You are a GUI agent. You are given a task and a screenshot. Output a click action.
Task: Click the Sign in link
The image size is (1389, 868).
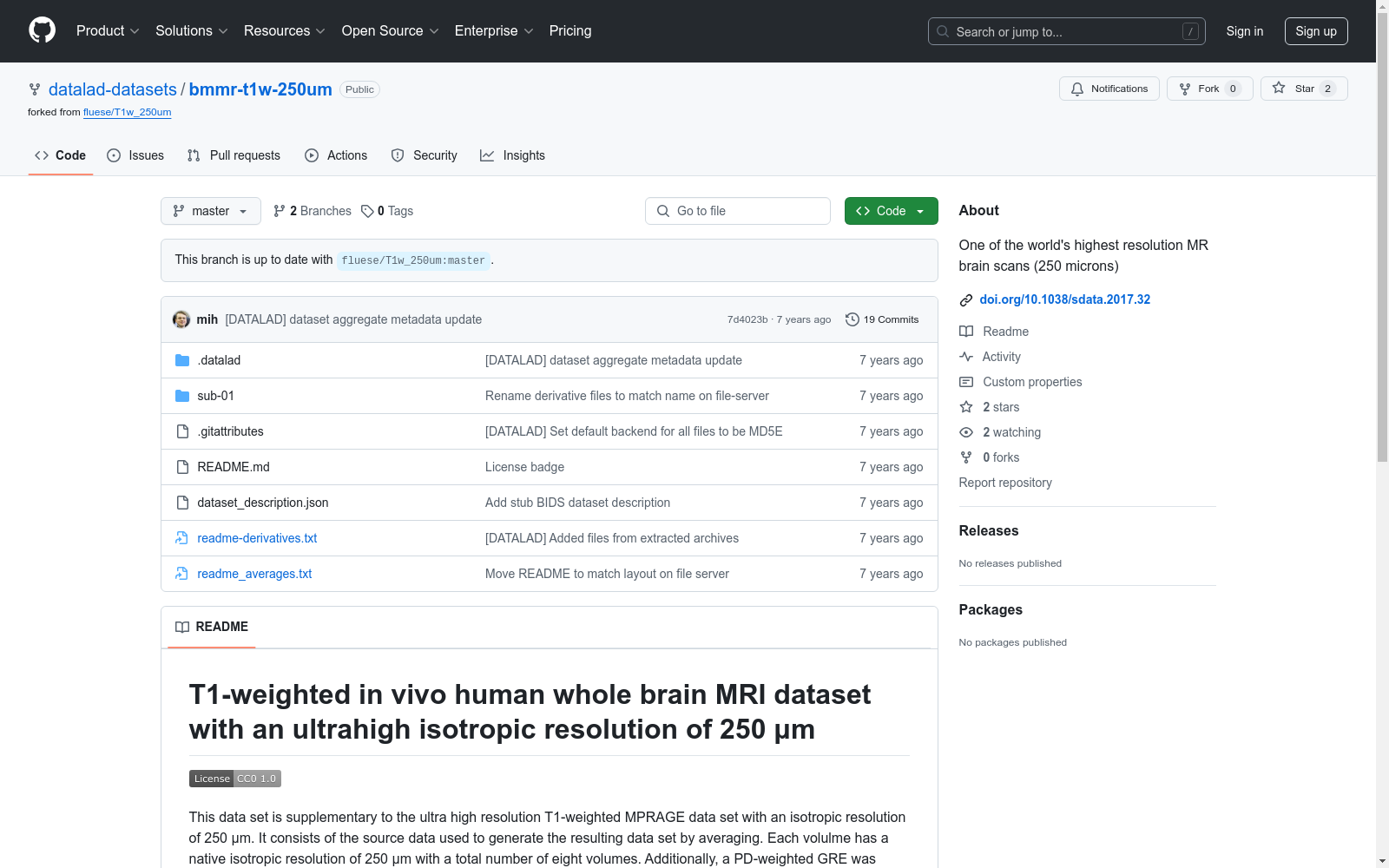(1245, 31)
